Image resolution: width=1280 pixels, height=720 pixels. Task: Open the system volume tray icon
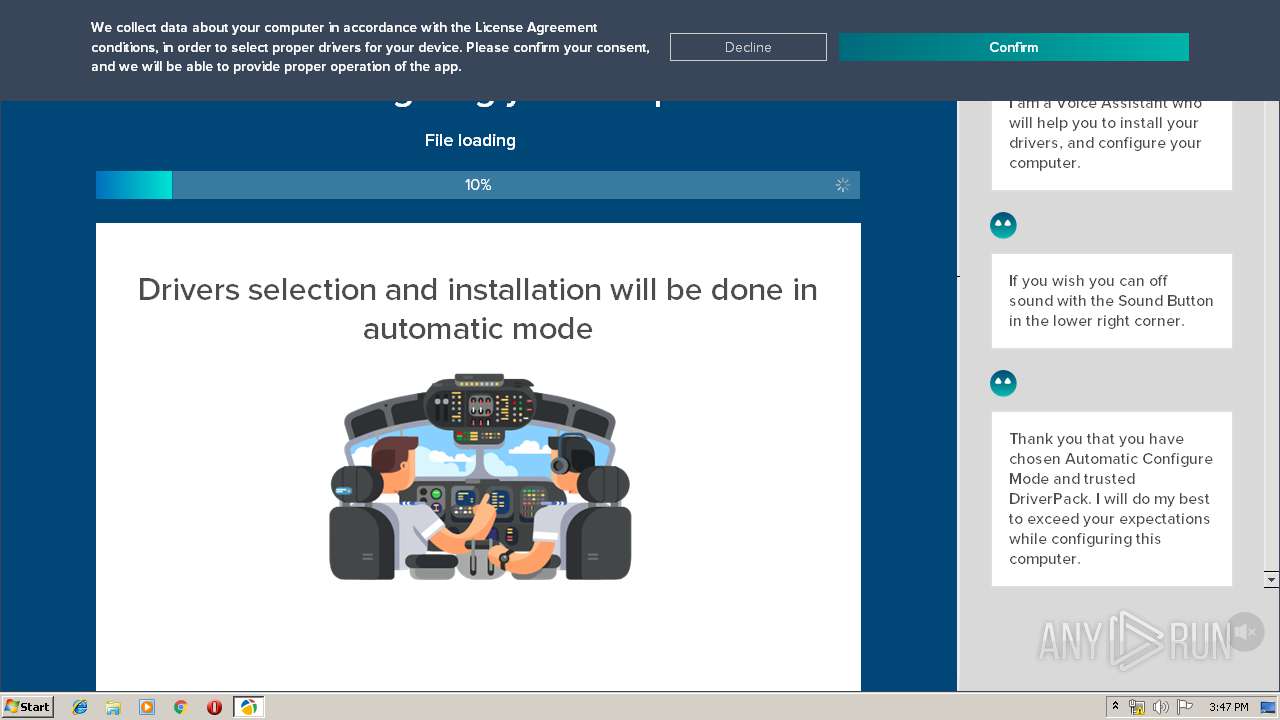point(1161,707)
